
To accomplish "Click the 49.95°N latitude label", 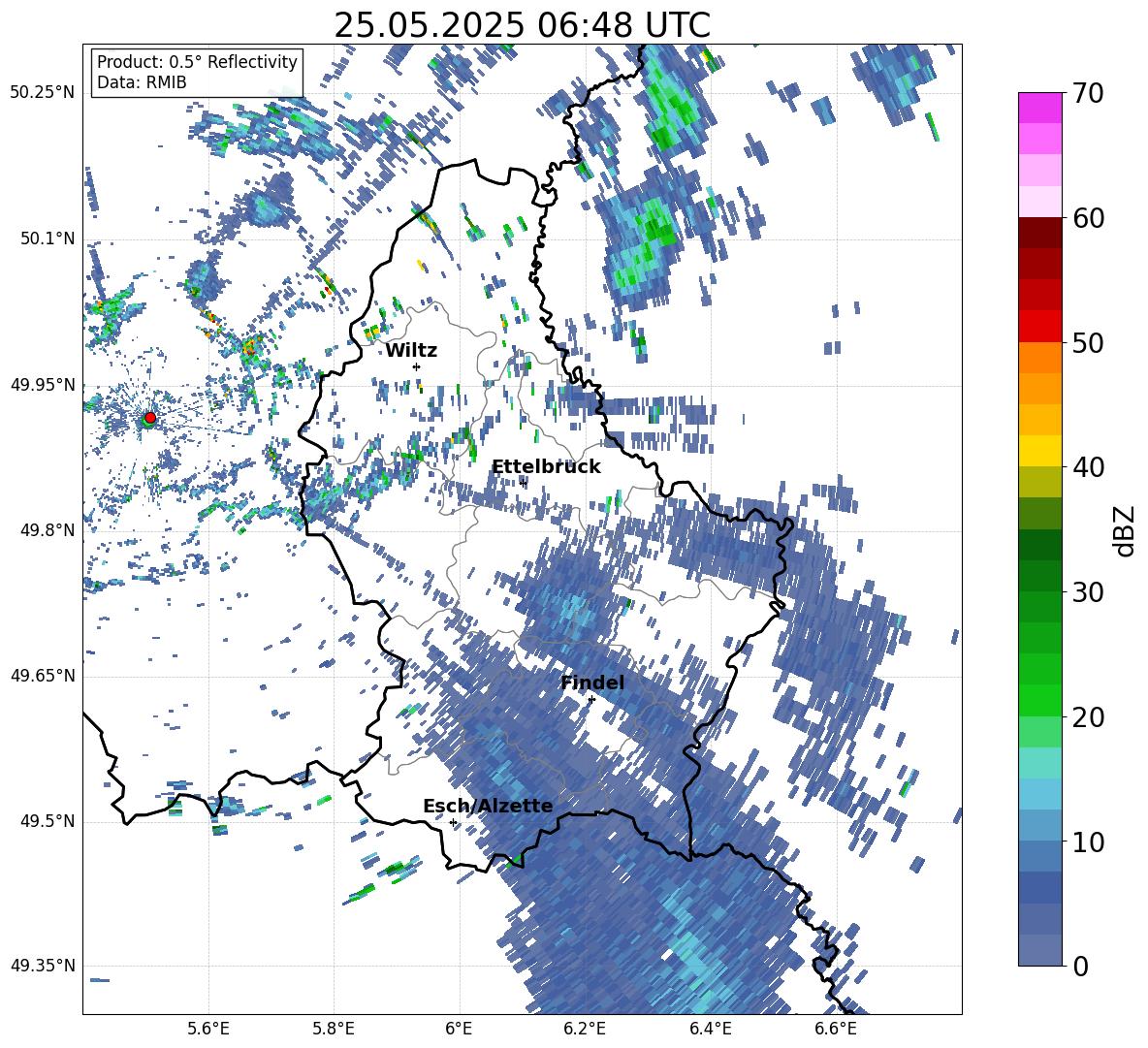I will (x=43, y=385).
